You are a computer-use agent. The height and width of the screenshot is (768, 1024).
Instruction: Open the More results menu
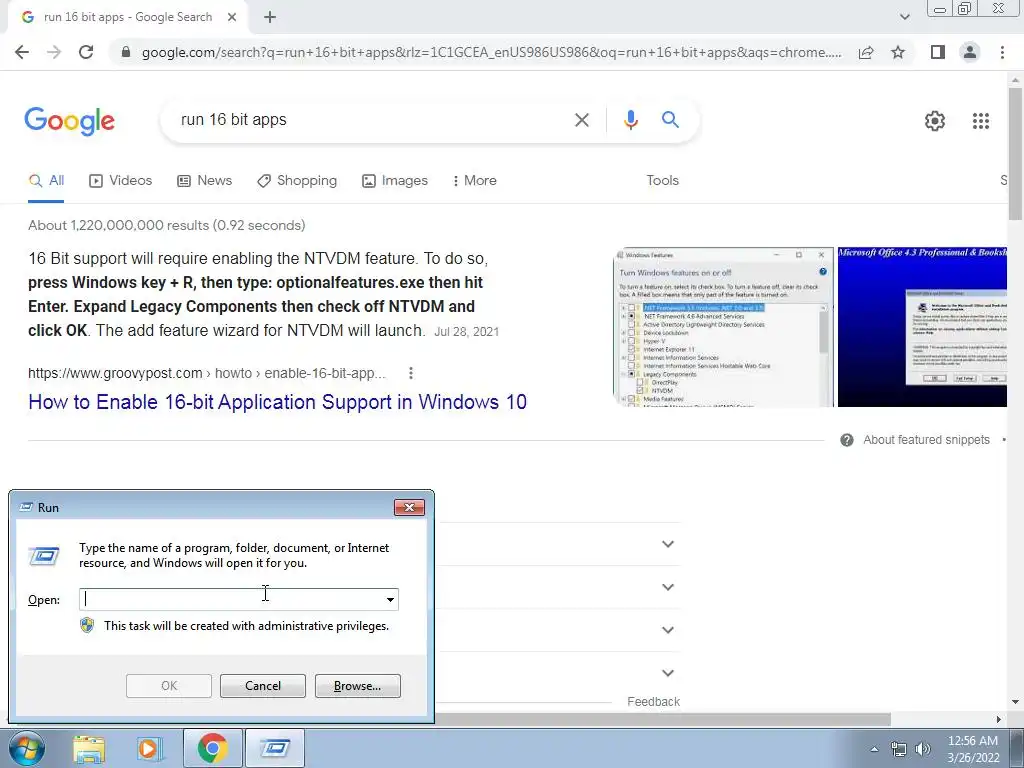[475, 181]
